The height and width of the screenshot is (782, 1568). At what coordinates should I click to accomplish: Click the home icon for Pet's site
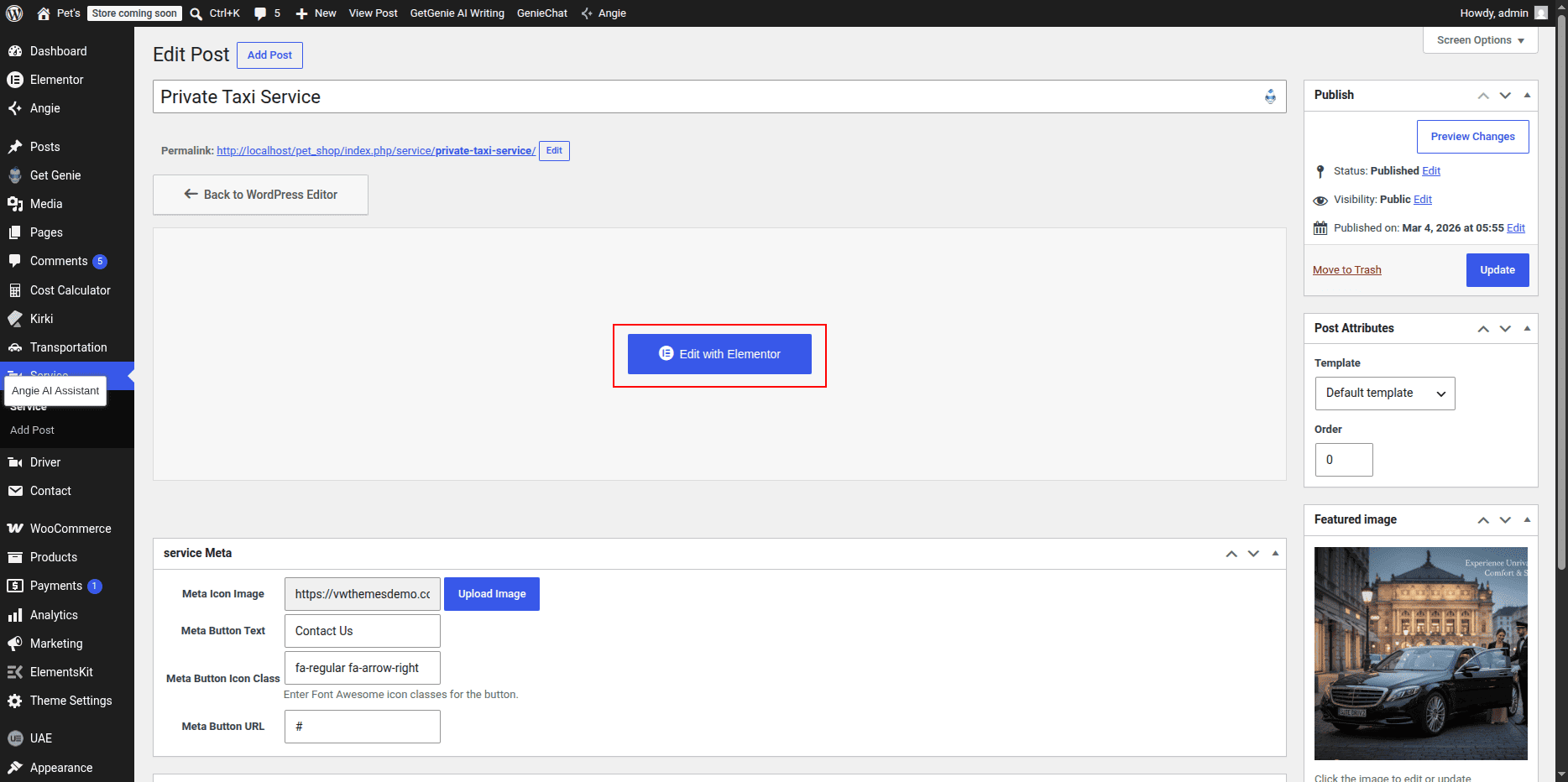[44, 13]
